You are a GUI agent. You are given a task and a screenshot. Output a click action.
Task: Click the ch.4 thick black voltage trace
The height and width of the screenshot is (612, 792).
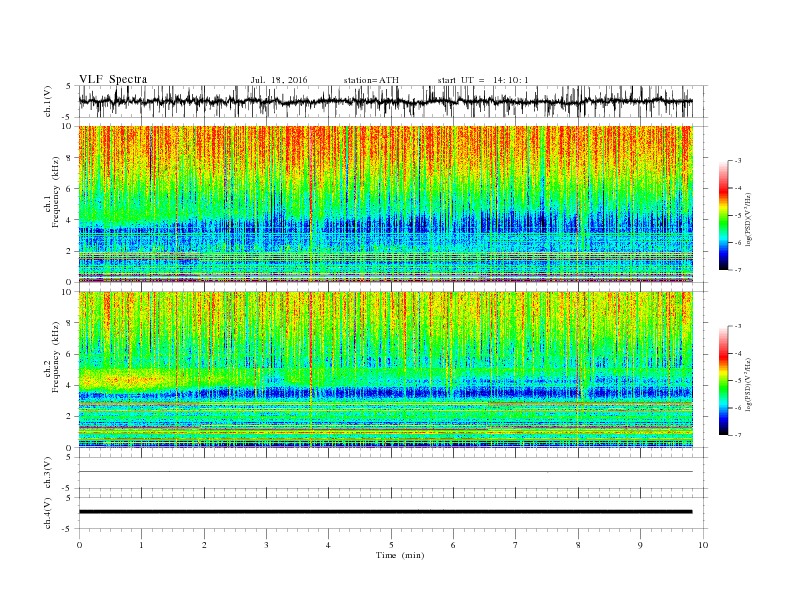click(385, 512)
